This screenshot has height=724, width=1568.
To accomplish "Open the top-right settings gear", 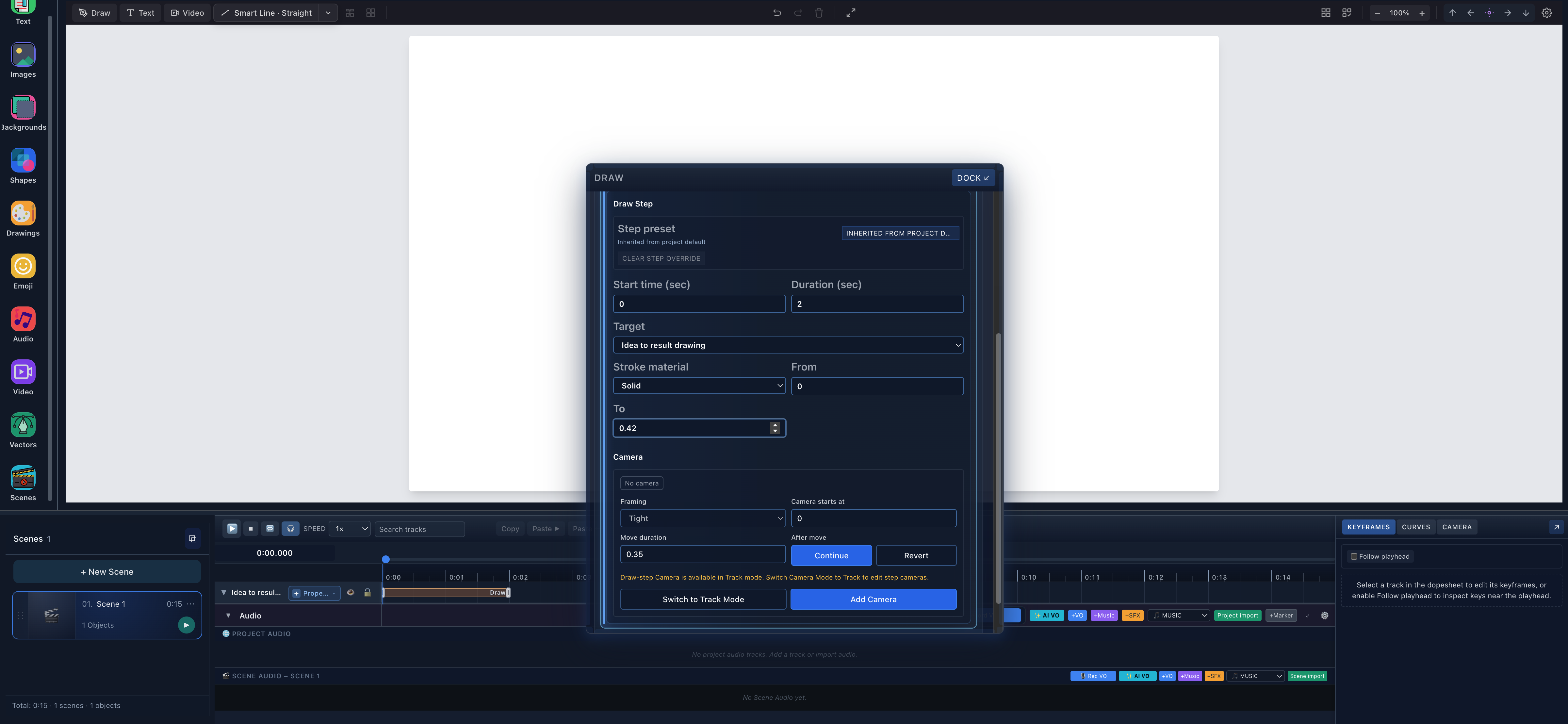I will click(1547, 13).
